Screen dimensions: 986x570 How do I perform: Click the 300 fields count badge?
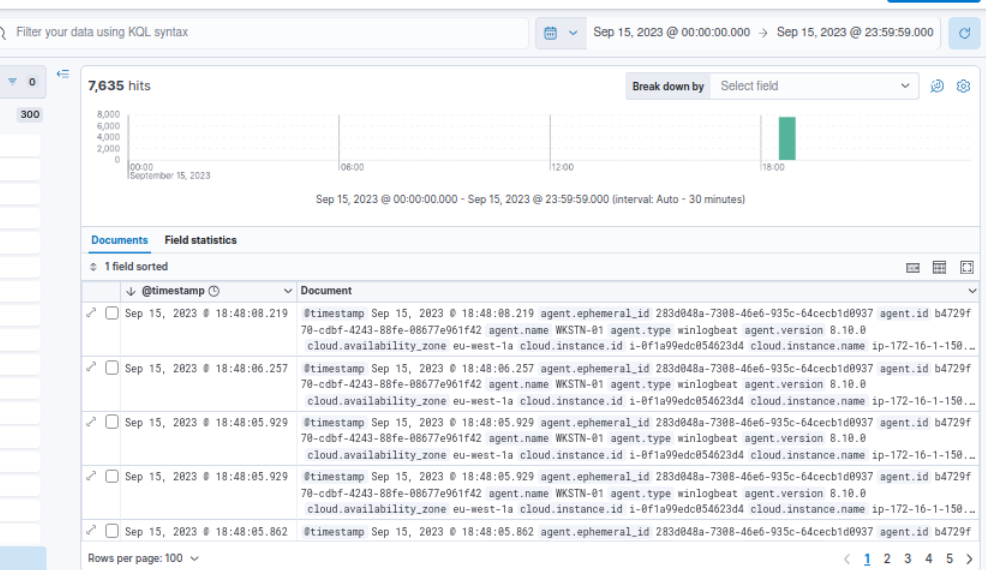pos(30,115)
